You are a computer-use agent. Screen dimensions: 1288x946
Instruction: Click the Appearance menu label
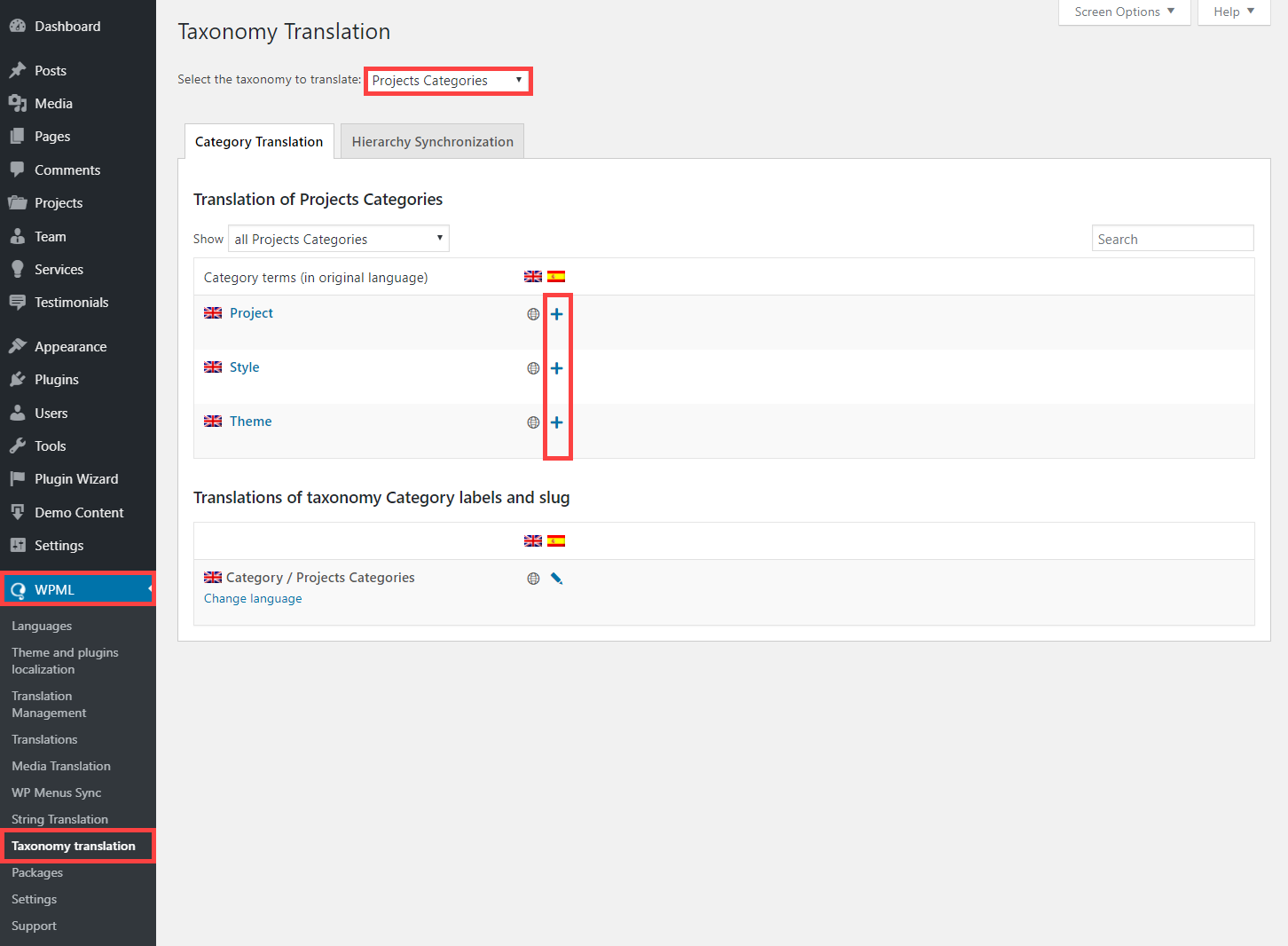[71, 347]
